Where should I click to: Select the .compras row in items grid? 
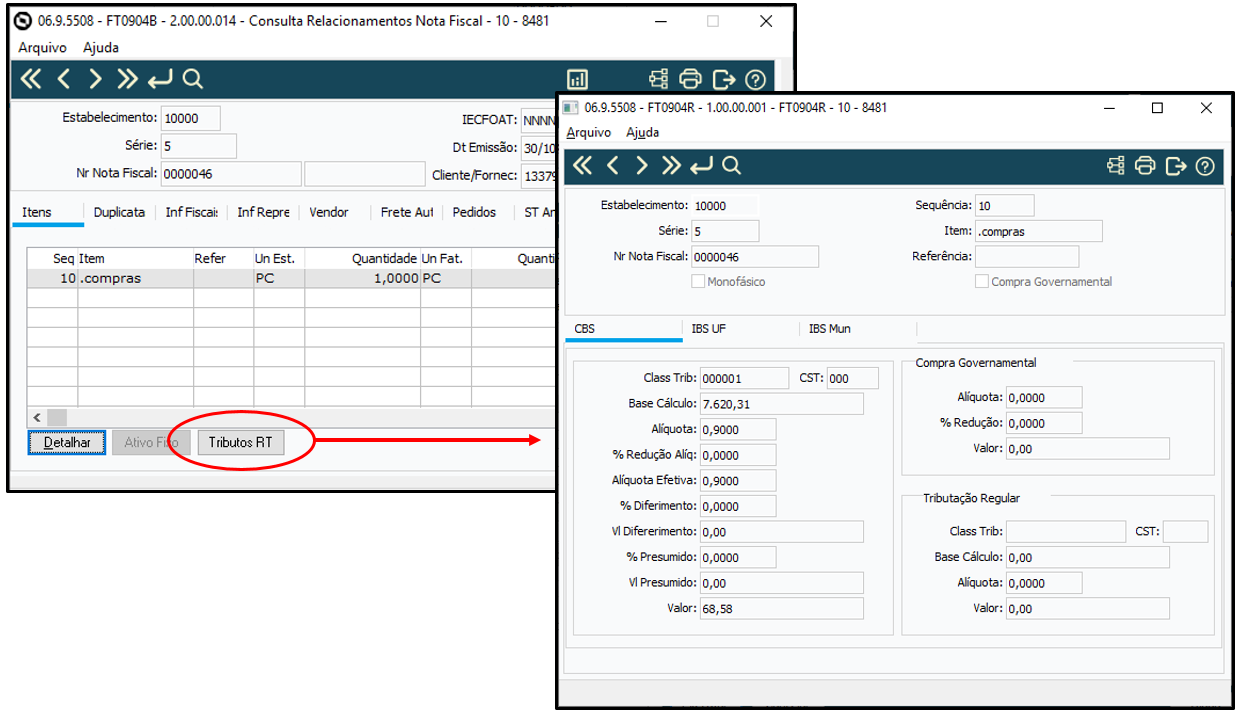[x=290, y=278]
